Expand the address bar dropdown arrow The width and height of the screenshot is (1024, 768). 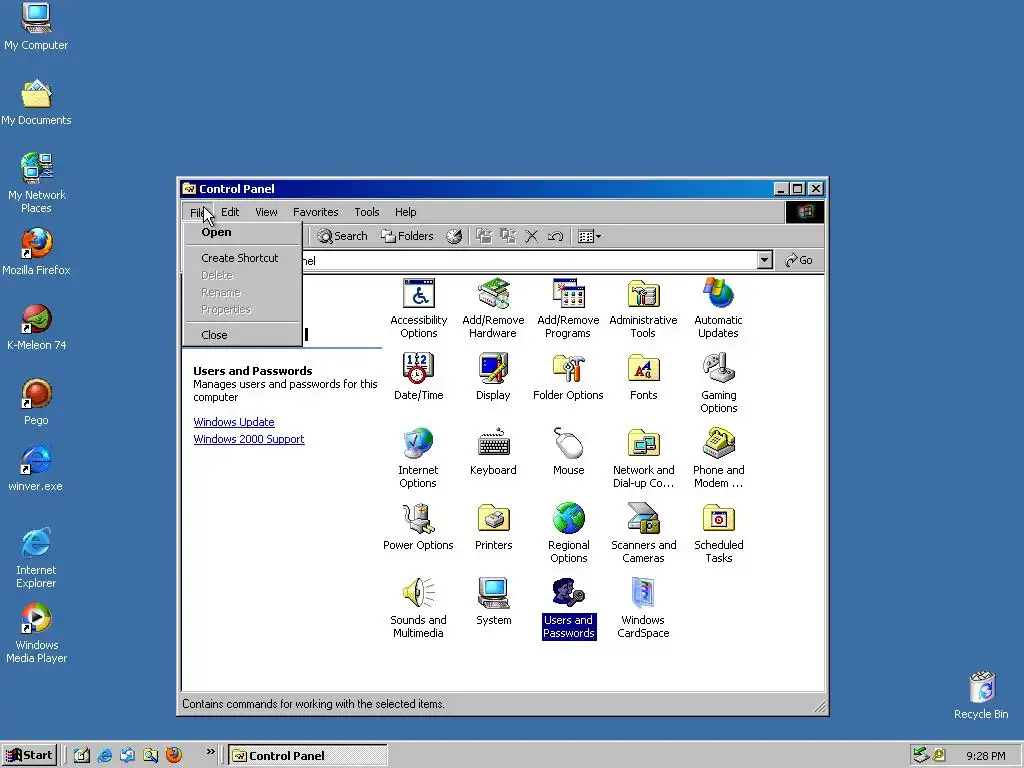(765, 260)
